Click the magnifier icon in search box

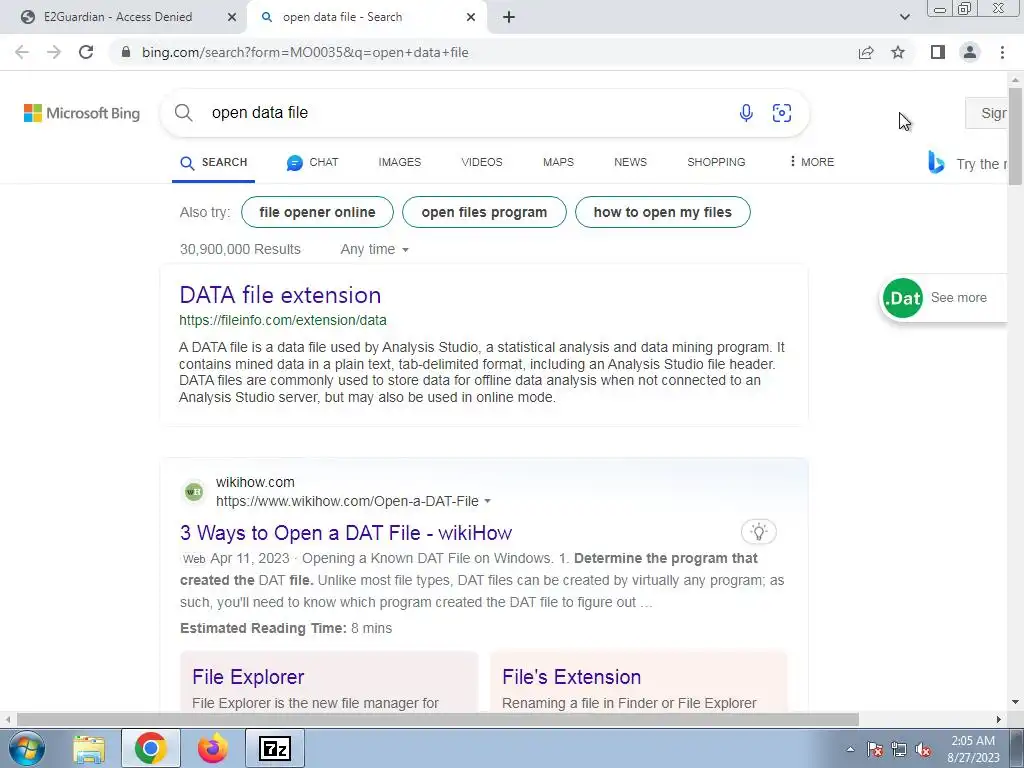click(x=184, y=112)
